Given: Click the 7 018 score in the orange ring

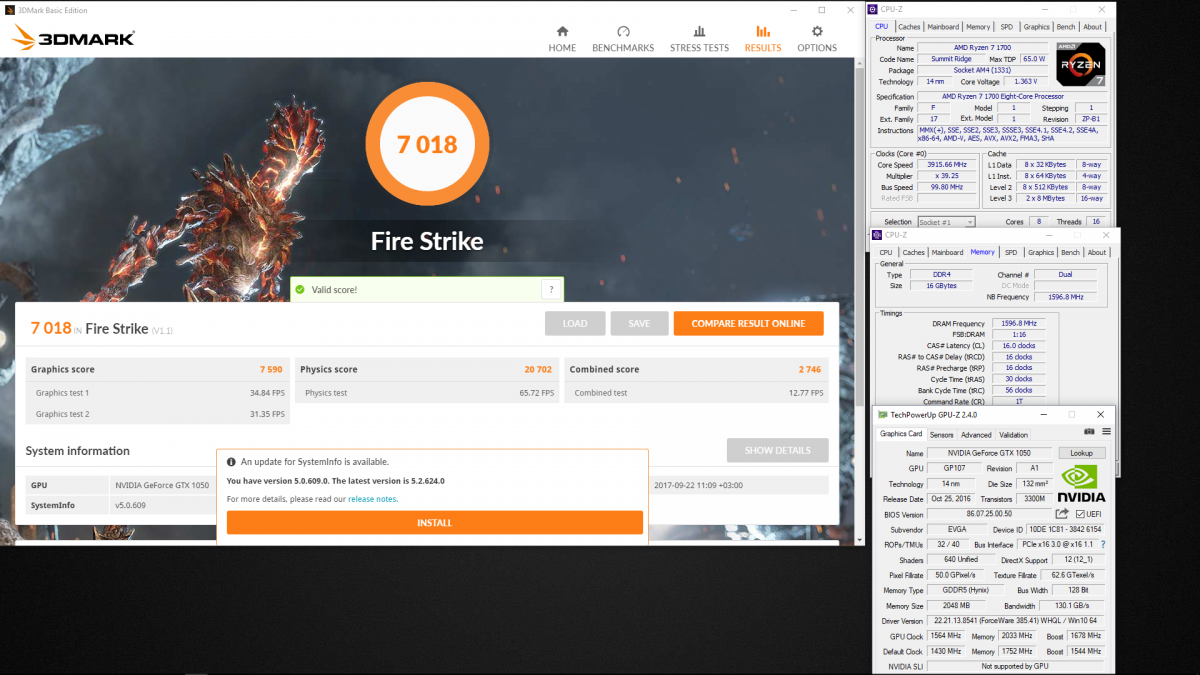Looking at the screenshot, I should click(x=427, y=145).
